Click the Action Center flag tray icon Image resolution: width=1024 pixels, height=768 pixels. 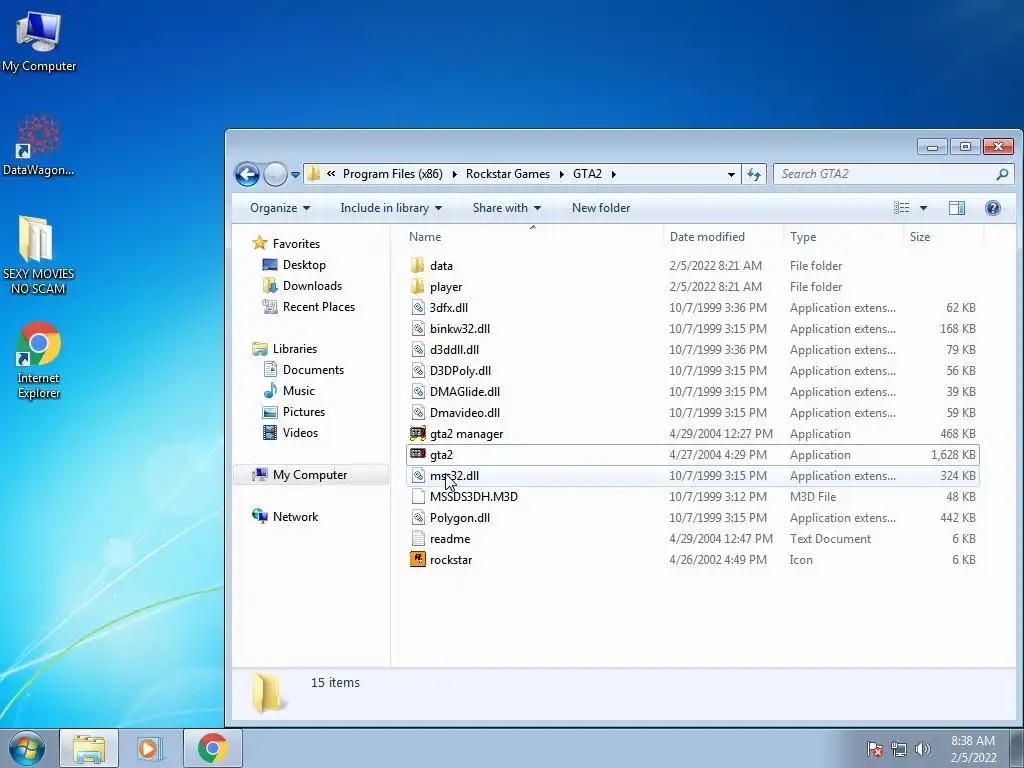point(875,749)
